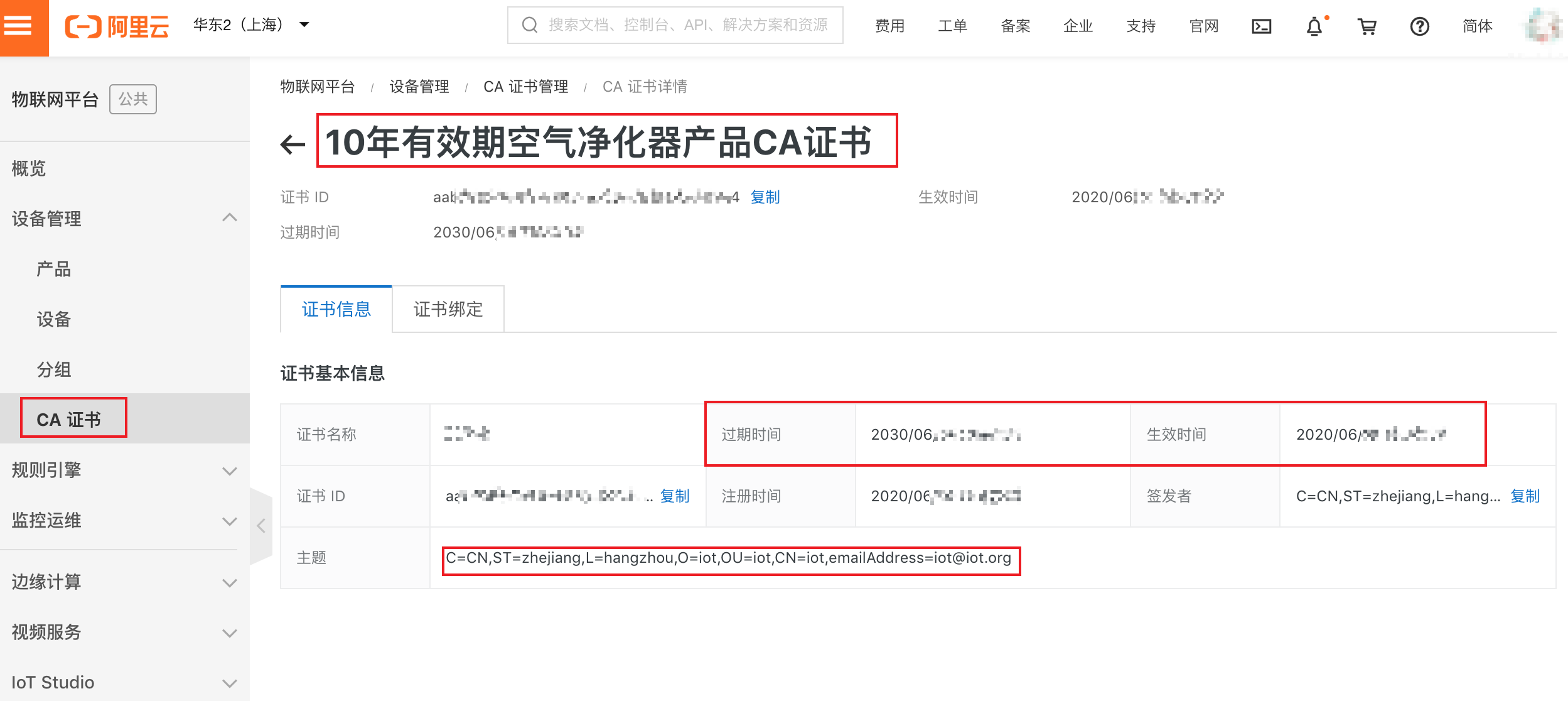Screen dimensions: 1568x701
Task: Open the notifications bell icon
Action: tap(1314, 26)
